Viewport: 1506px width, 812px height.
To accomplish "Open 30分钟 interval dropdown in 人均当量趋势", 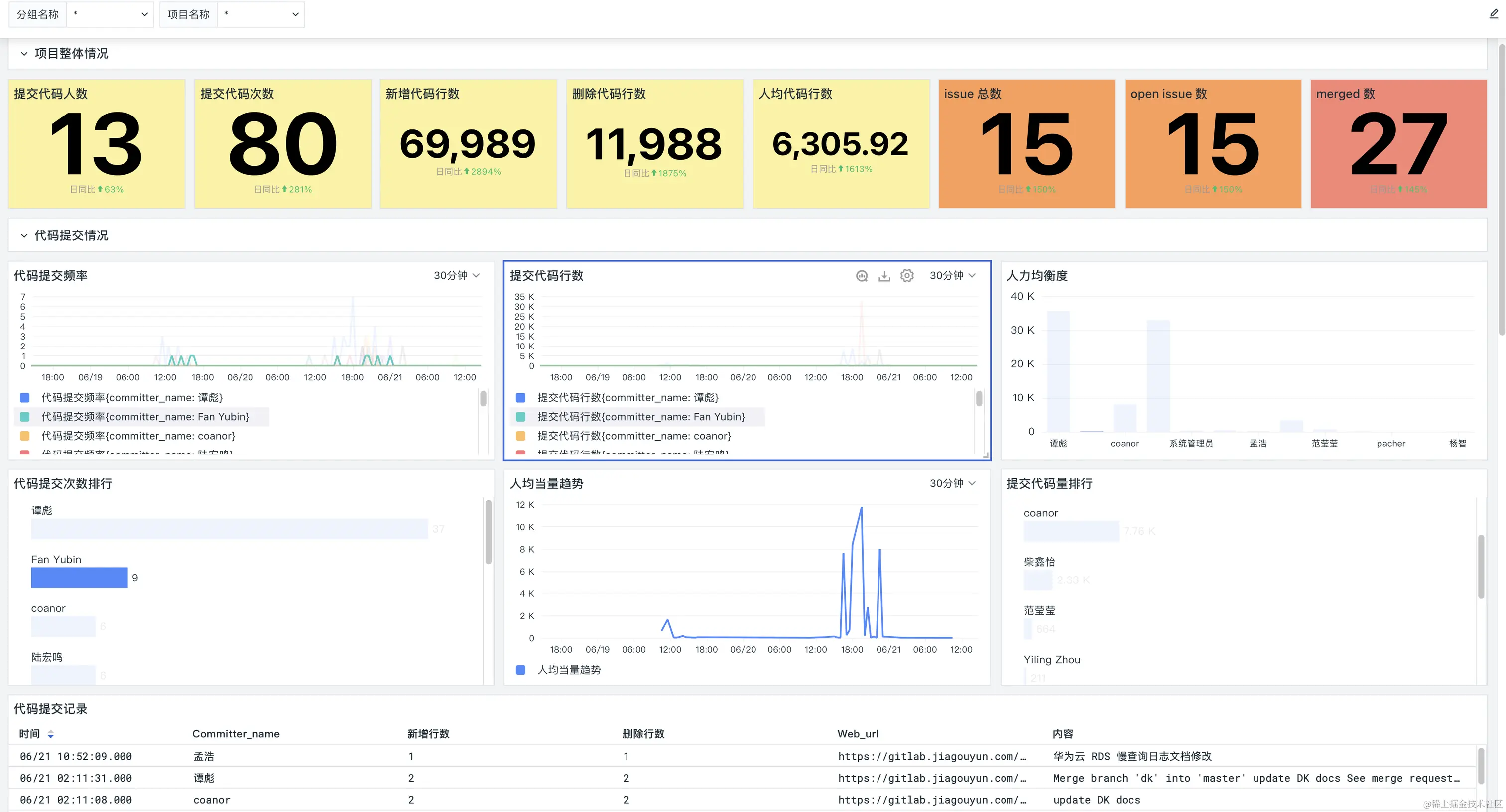I will pos(952,483).
